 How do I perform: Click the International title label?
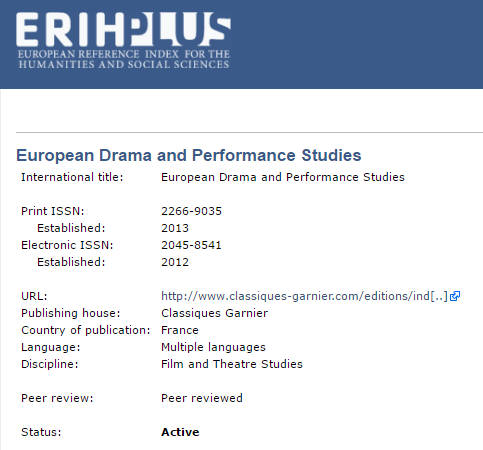tap(72, 177)
